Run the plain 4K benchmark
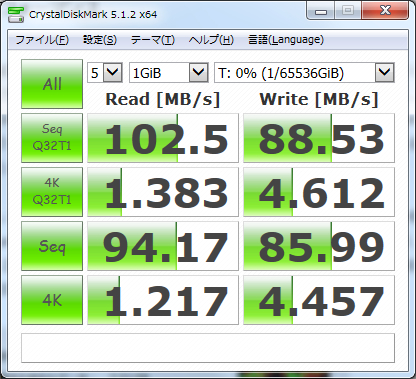Viewport: 416px width, 379px height. pos(52,300)
